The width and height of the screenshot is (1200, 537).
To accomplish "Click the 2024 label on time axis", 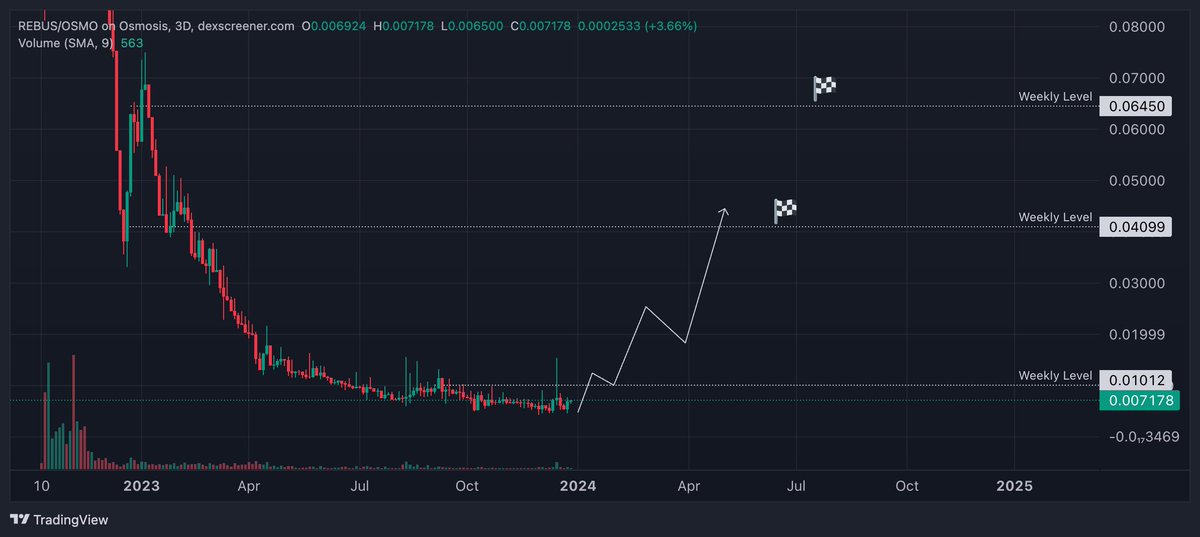I will (578, 485).
